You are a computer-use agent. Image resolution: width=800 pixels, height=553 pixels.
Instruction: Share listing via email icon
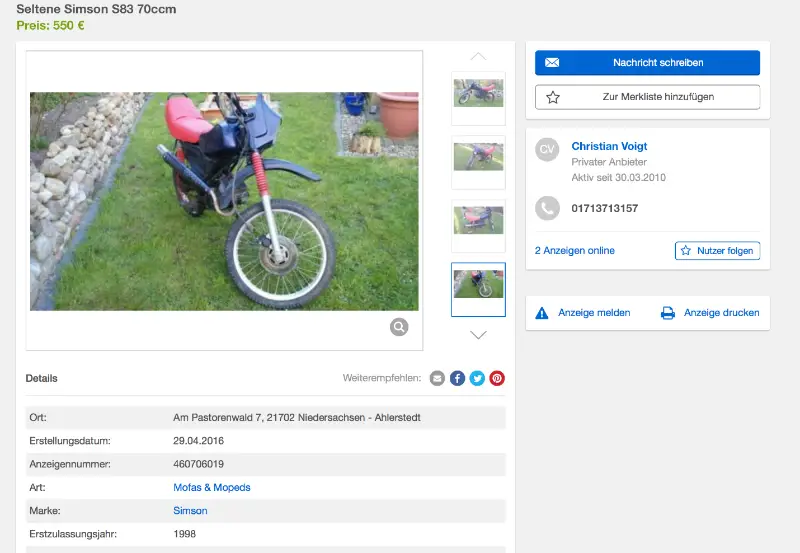click(437, 378)
